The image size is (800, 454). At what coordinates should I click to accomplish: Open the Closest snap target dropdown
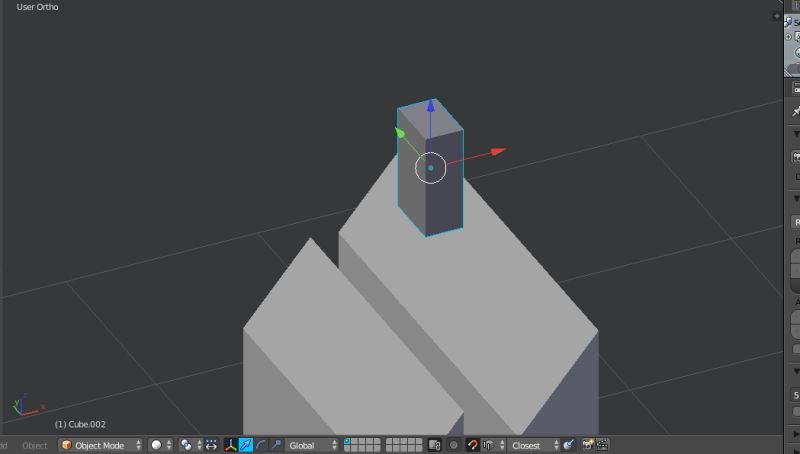534,445
